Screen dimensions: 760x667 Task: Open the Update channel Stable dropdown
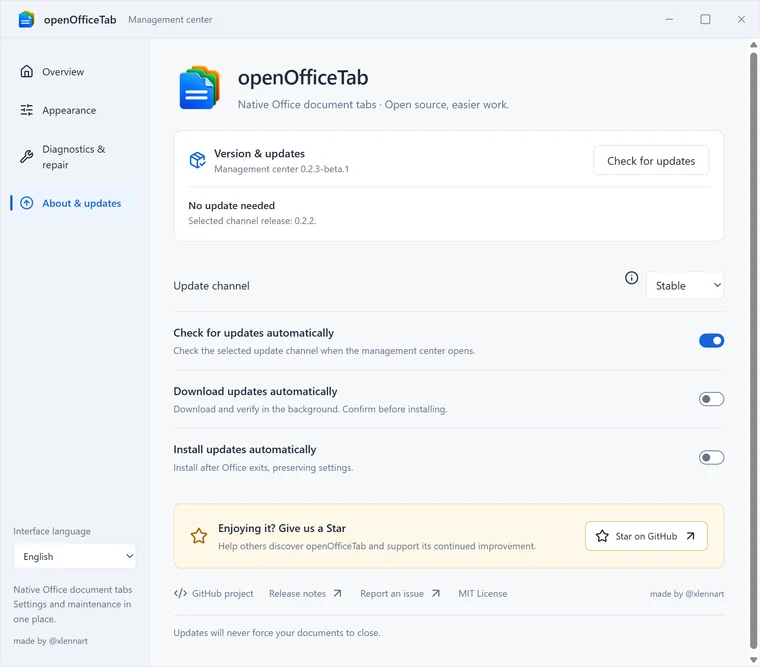click(x=685, y=286)
